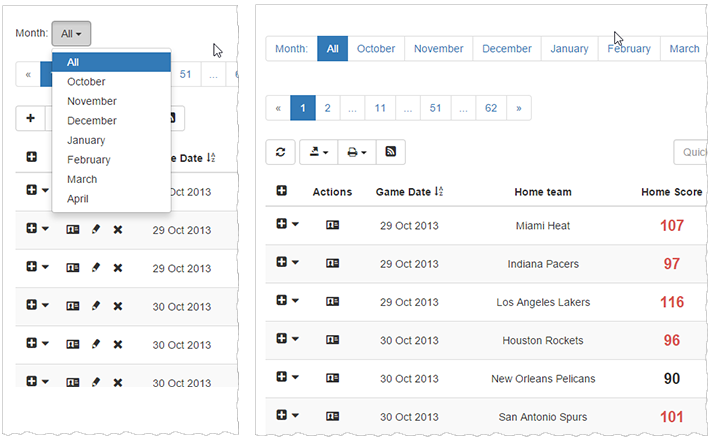Expand the San Antonio Spurs row details
Image resolution: width=710 pixels, height=441 pixels.
[282, 415]
